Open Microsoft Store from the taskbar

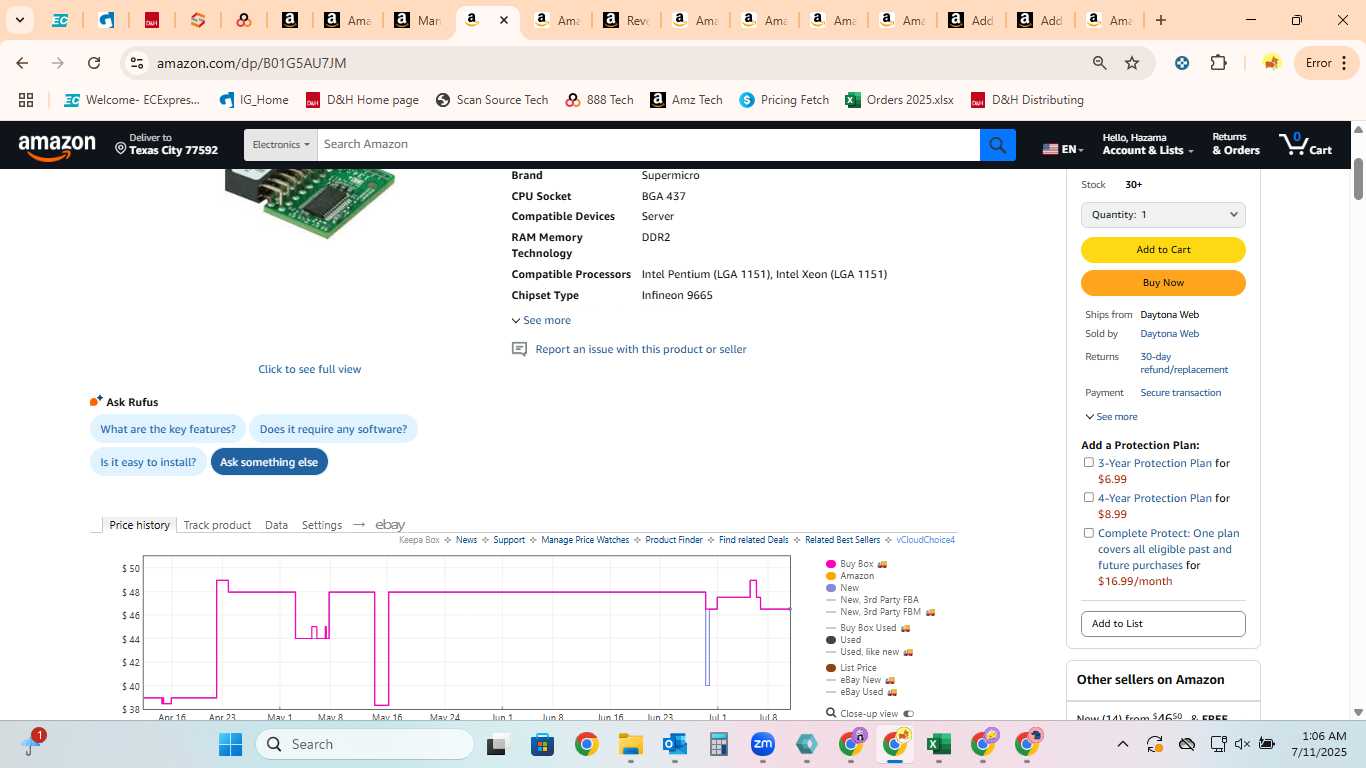coord(542,744)
